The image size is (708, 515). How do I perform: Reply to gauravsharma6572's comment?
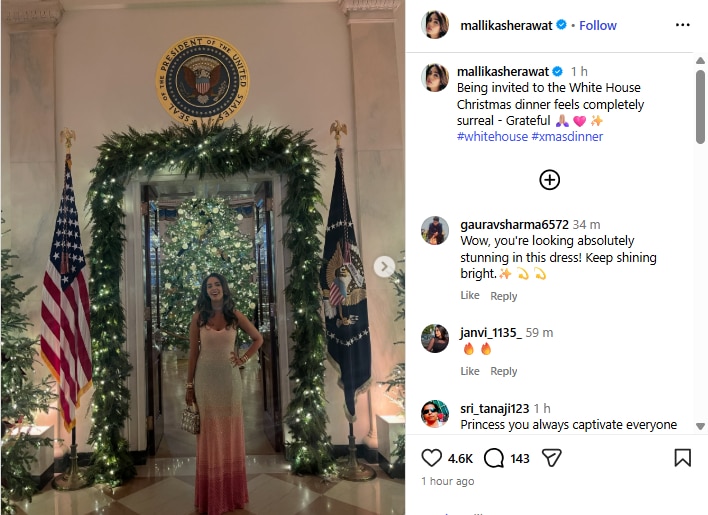[x=504, y=296]
